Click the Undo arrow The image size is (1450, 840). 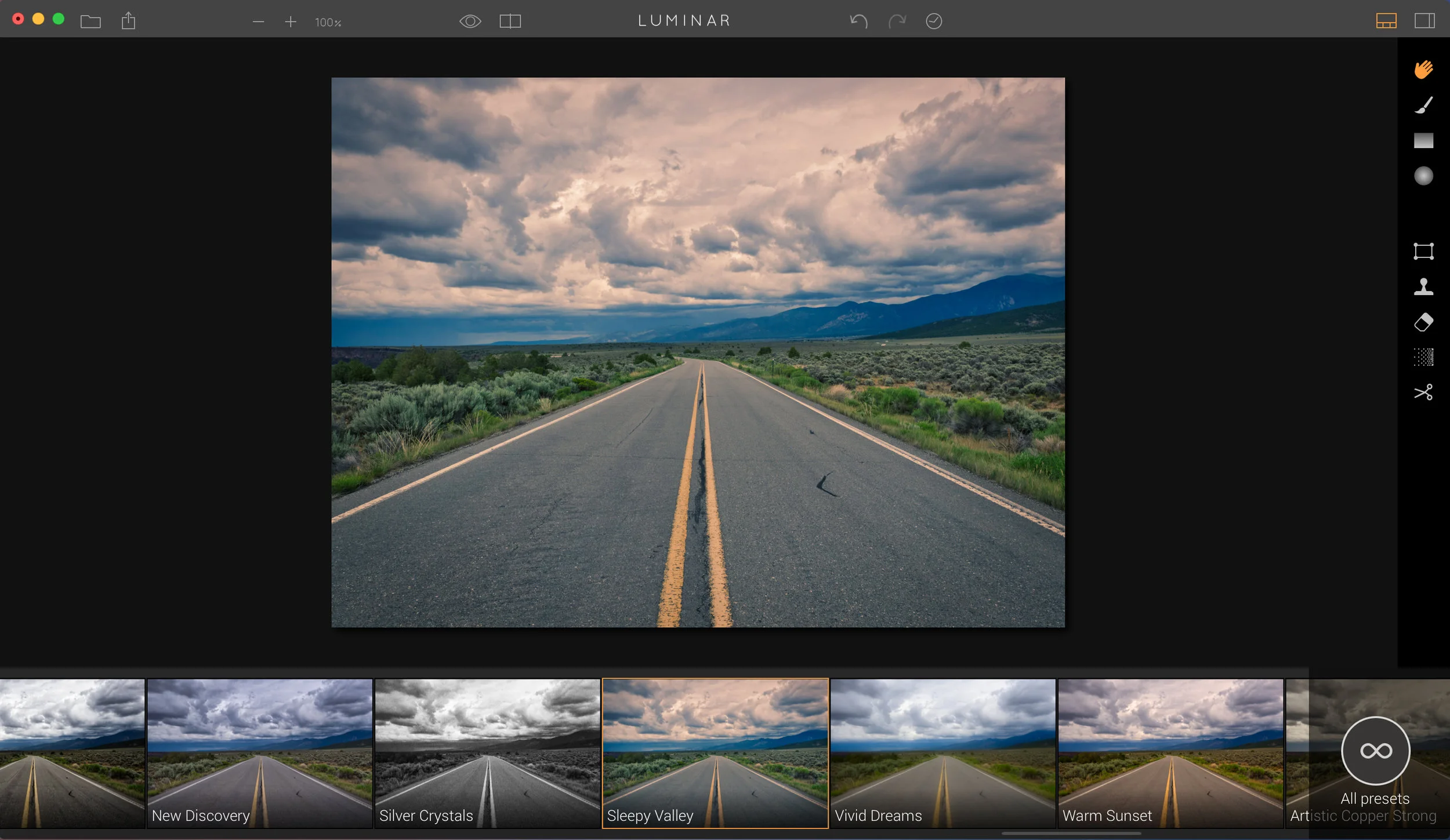pos(858,21)
